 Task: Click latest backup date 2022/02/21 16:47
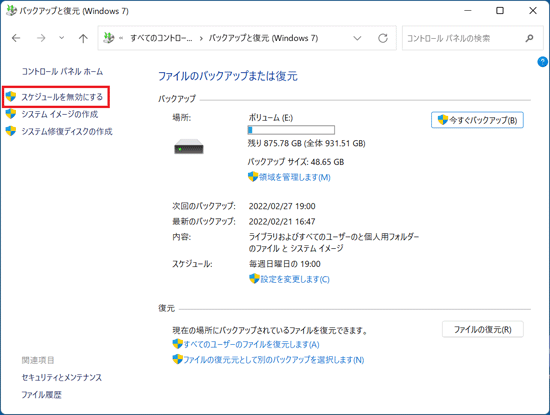pyautogui.click(x=282, y=221)
